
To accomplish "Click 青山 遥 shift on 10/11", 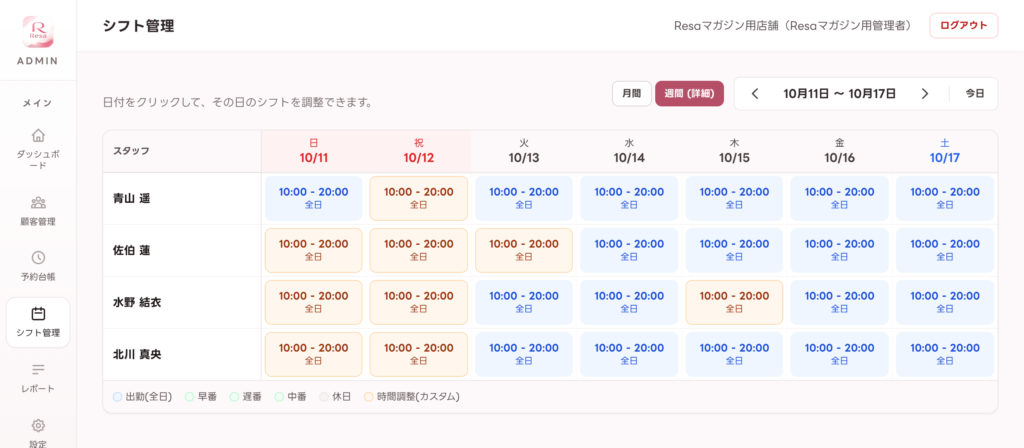I will [313, 198].
